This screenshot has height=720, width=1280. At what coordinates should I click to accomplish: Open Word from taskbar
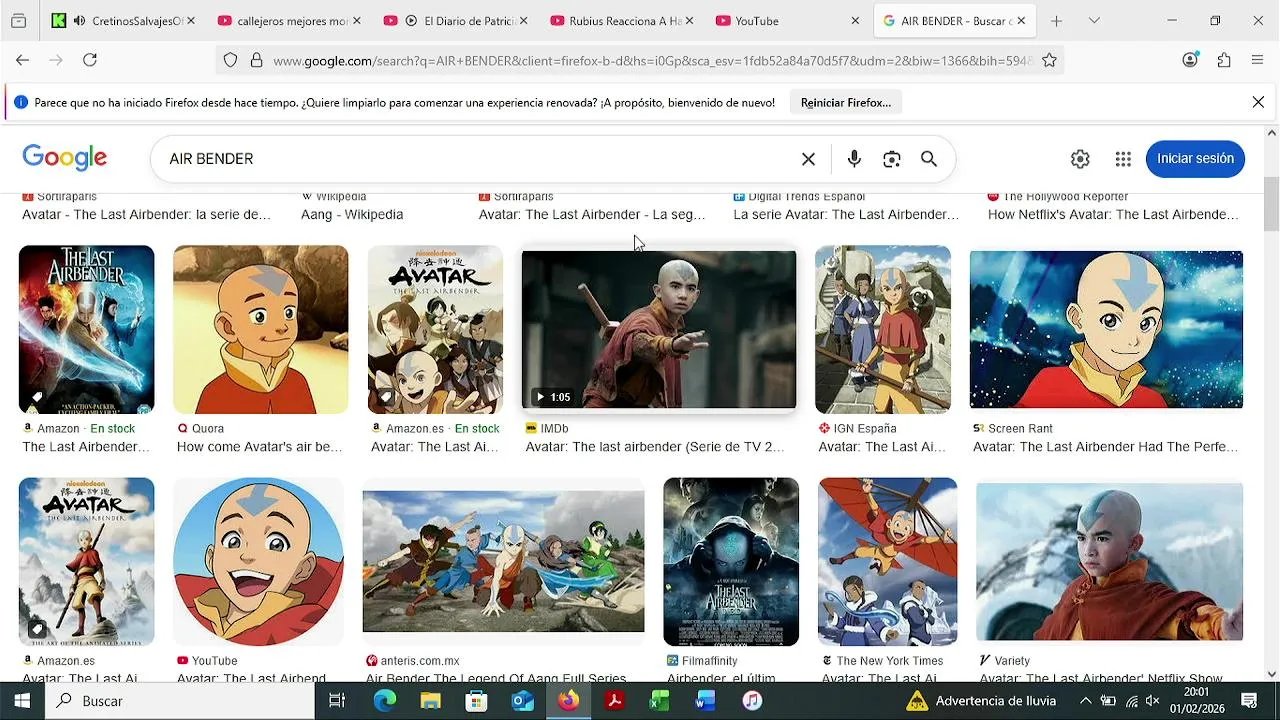click(x=706, y=701)
